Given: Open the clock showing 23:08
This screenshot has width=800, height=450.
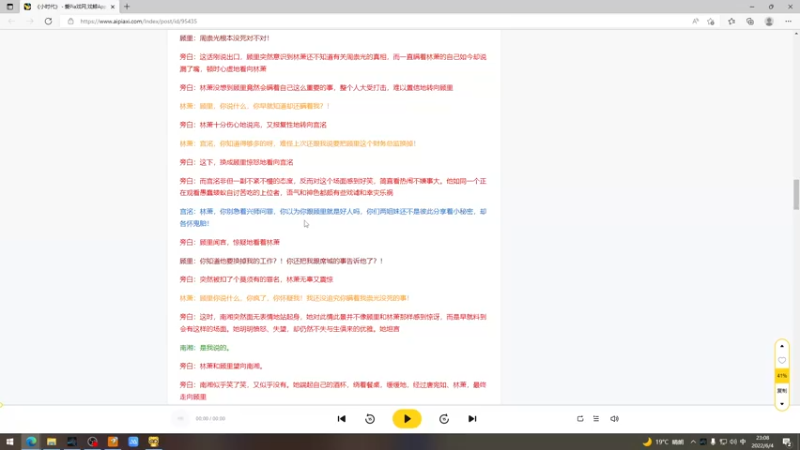Looking at the screenshot, I should coord(763,442).
